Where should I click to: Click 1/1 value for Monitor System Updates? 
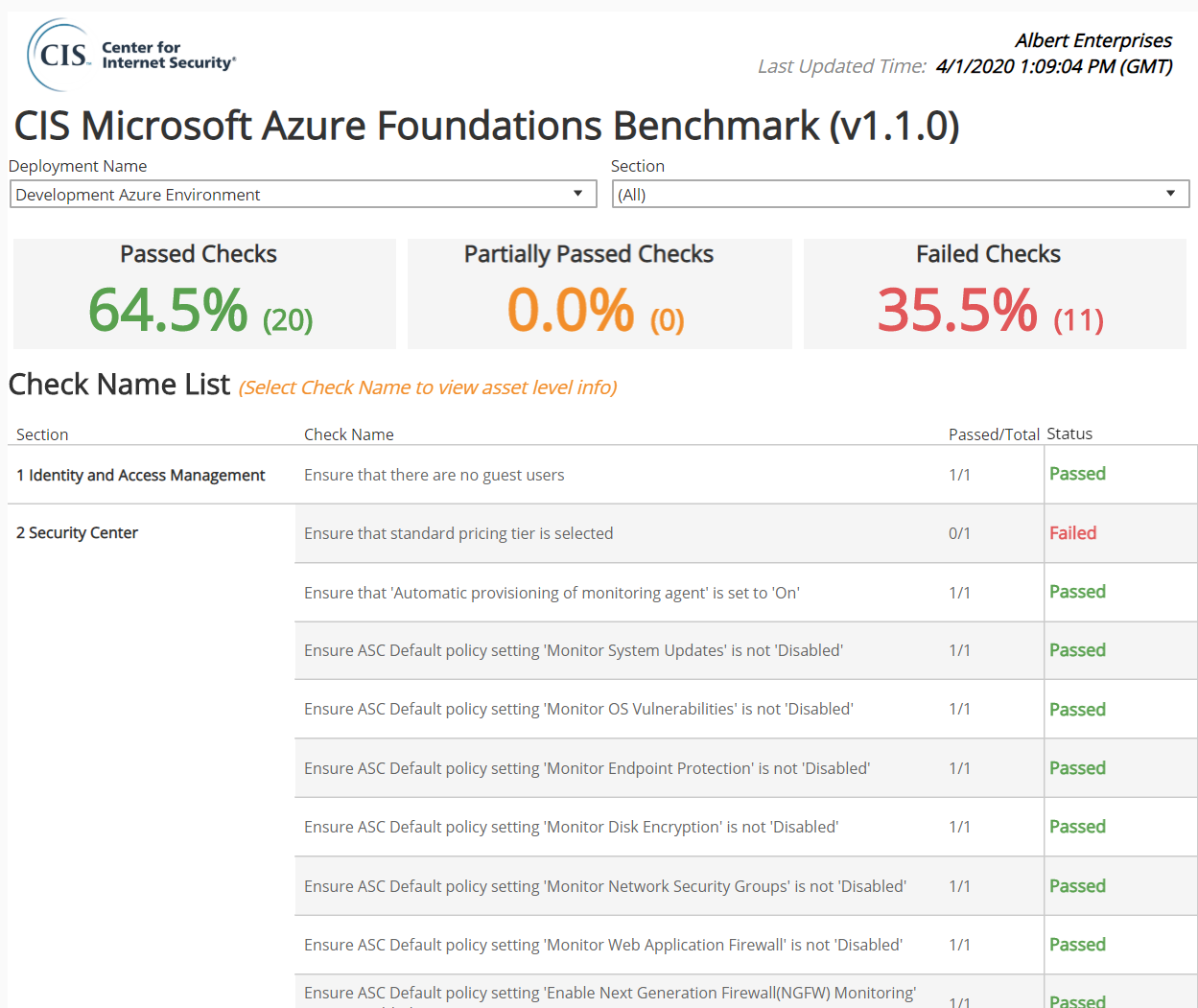tap(959, 650)
